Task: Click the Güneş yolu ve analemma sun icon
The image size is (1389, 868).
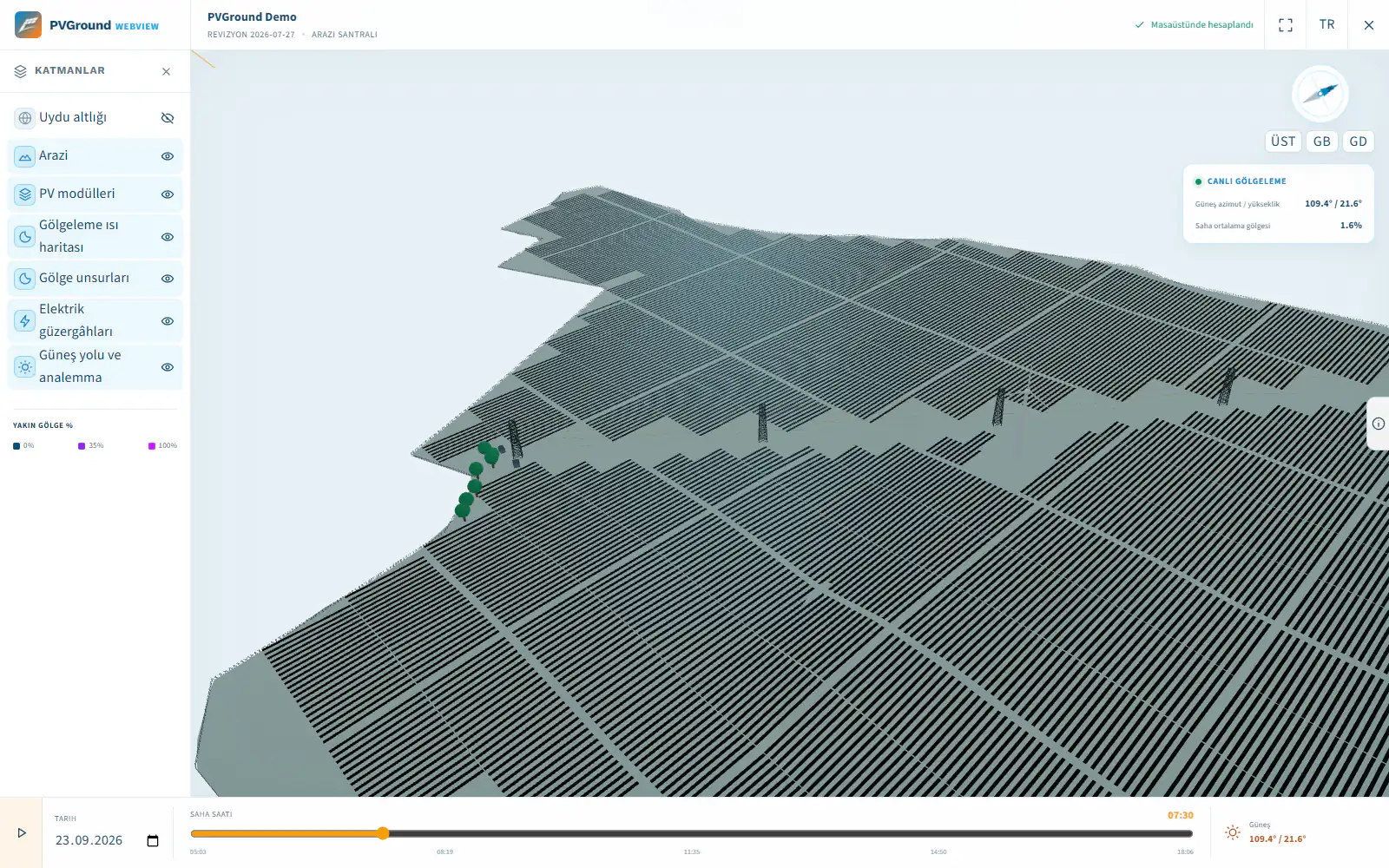Action: click(x=25, y=367)
